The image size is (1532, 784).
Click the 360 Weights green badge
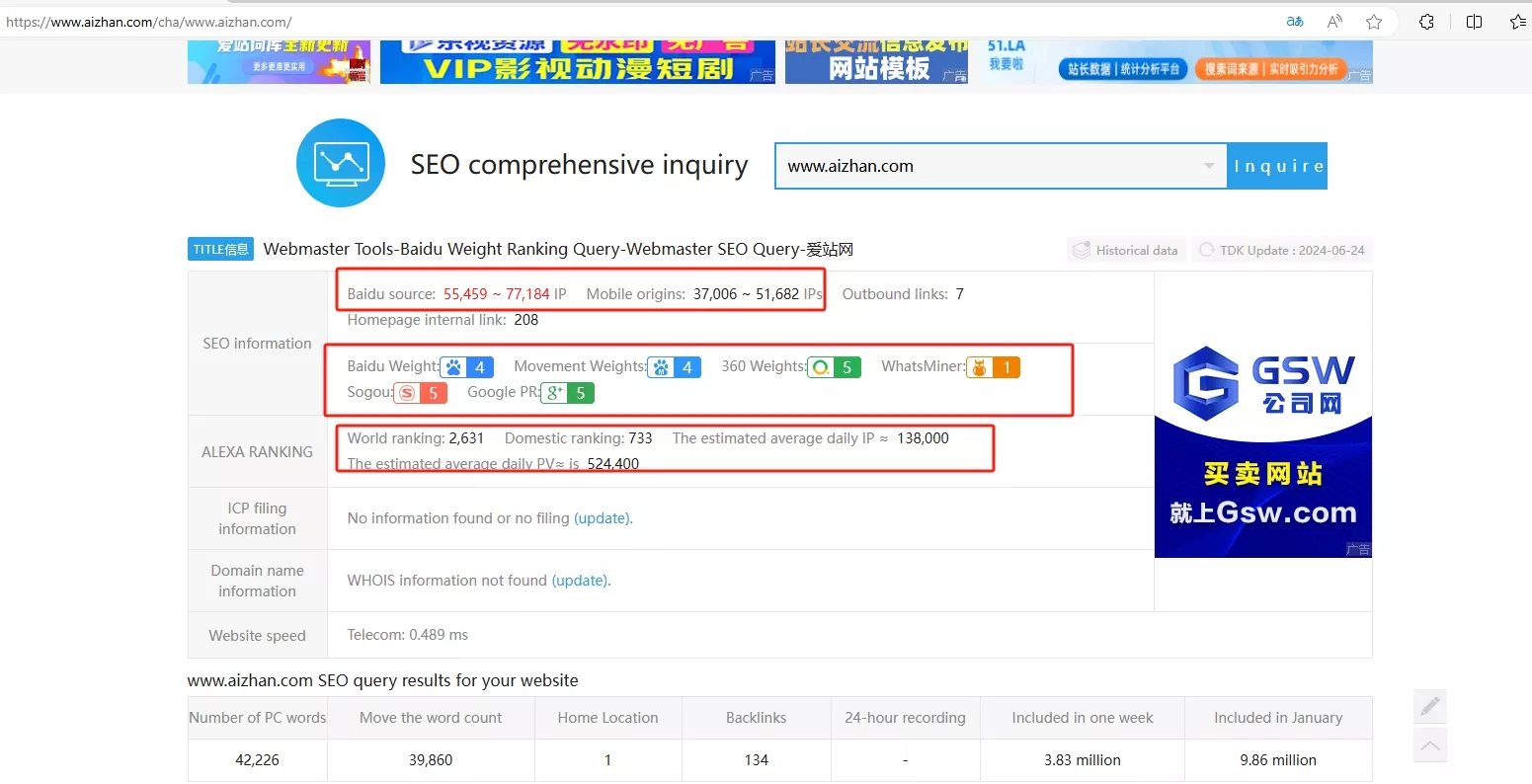click(x=834, y=367)
